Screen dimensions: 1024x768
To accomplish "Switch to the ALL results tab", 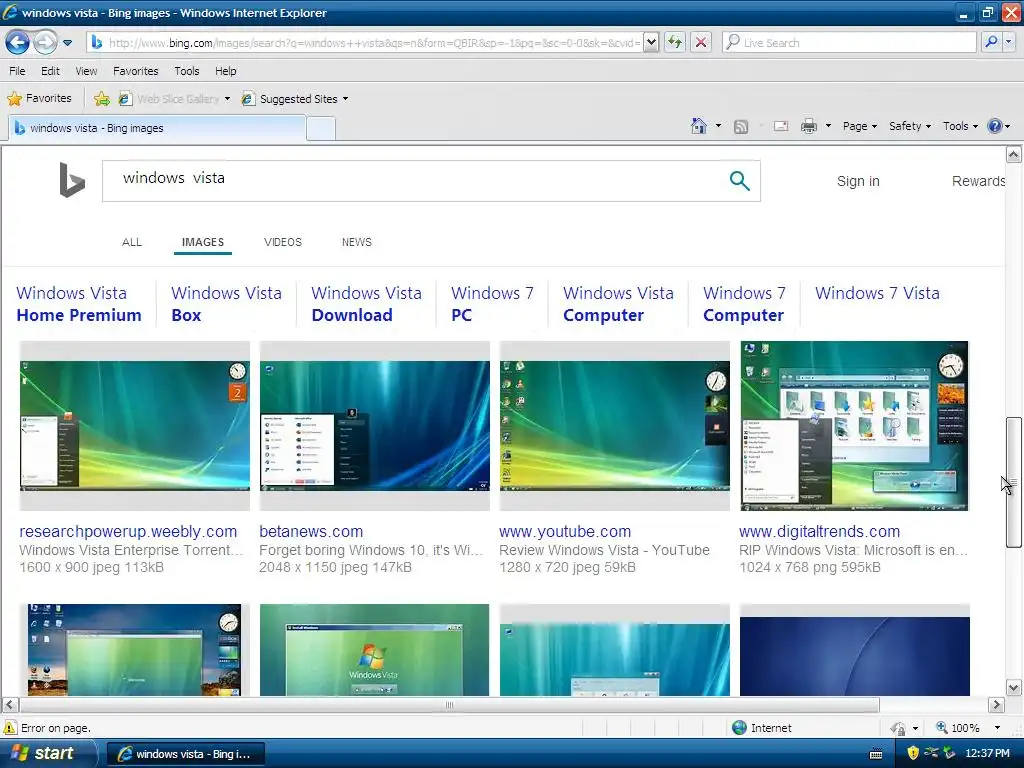I will 132,242.
